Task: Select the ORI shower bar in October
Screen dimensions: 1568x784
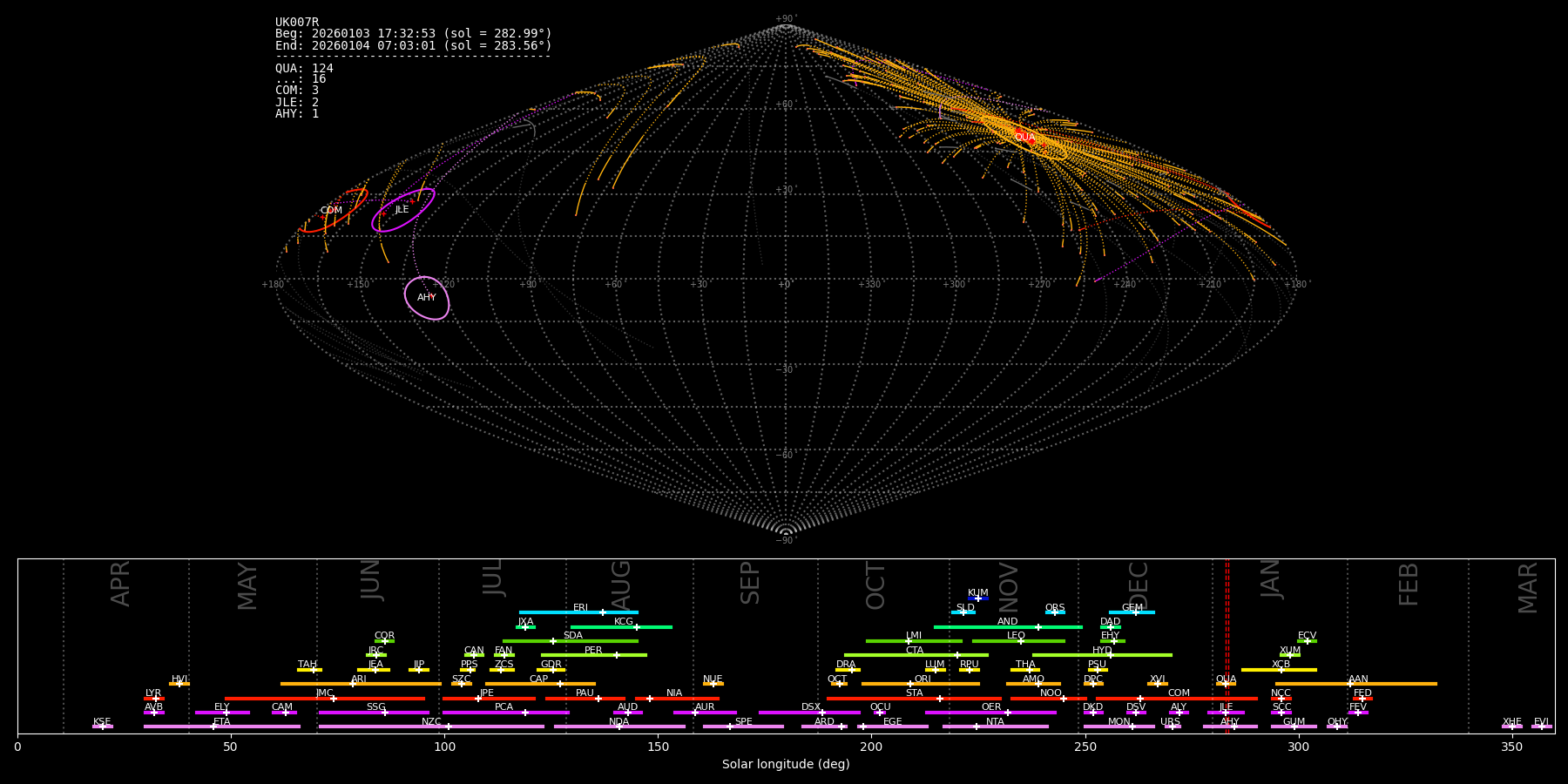Action: pyautogui.click(x=920, y=684)
